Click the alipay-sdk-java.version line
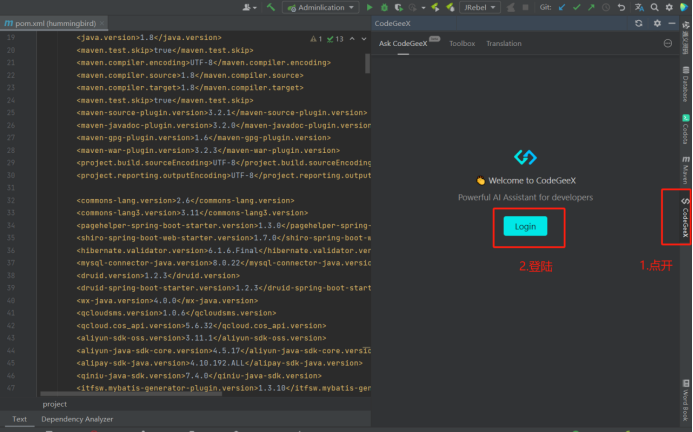 coord(220,363)
